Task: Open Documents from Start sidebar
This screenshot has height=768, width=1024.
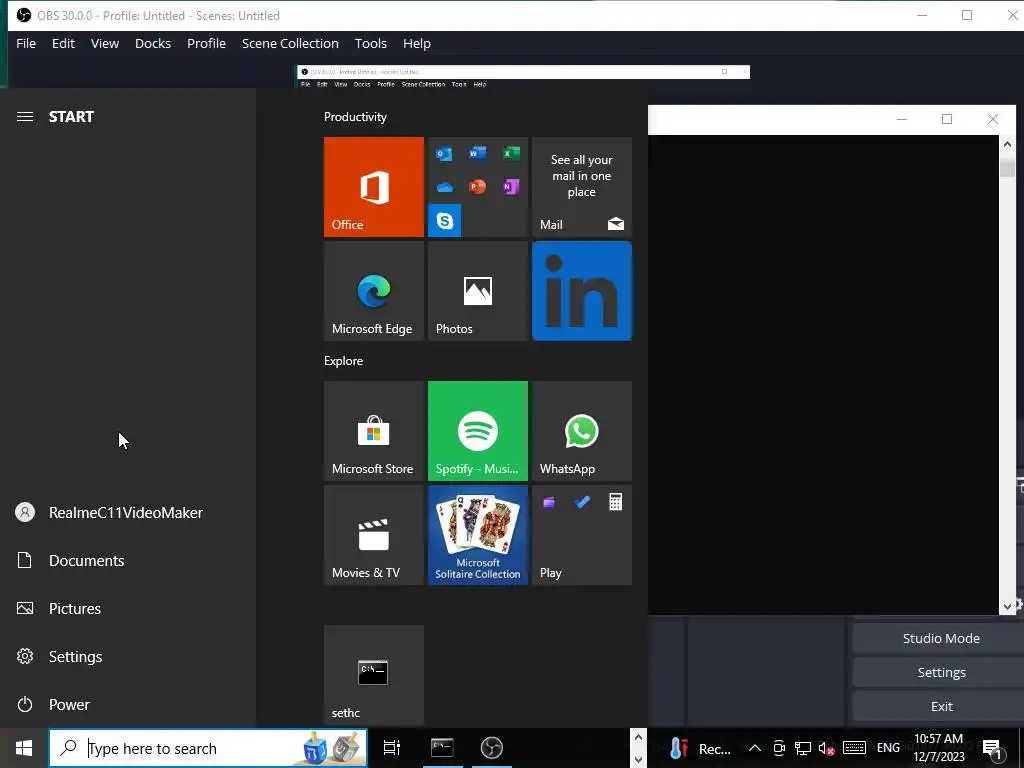Action: [127, 560]
